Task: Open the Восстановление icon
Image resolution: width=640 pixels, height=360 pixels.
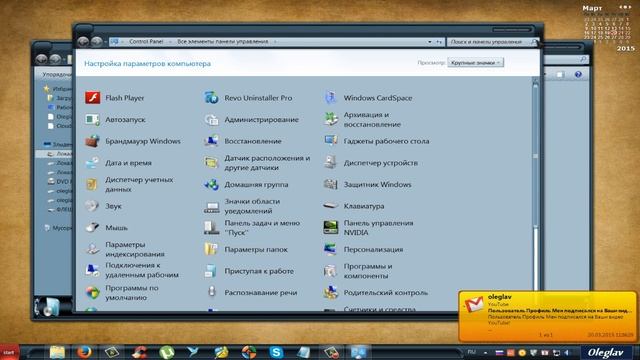Action: (x=211, y=141)
